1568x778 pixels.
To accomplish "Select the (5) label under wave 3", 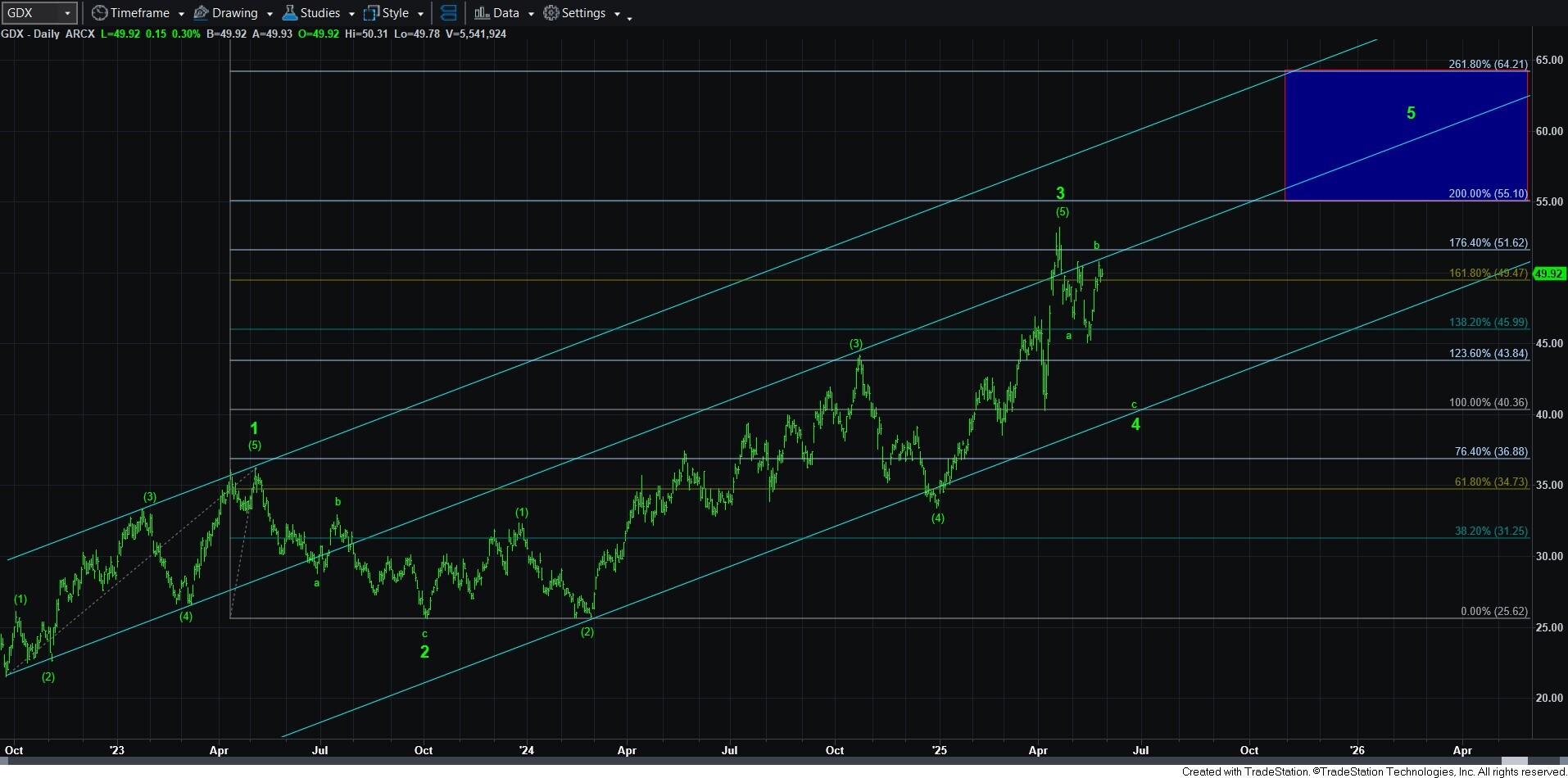I will pyautogui.click(x=1062, y=211).
